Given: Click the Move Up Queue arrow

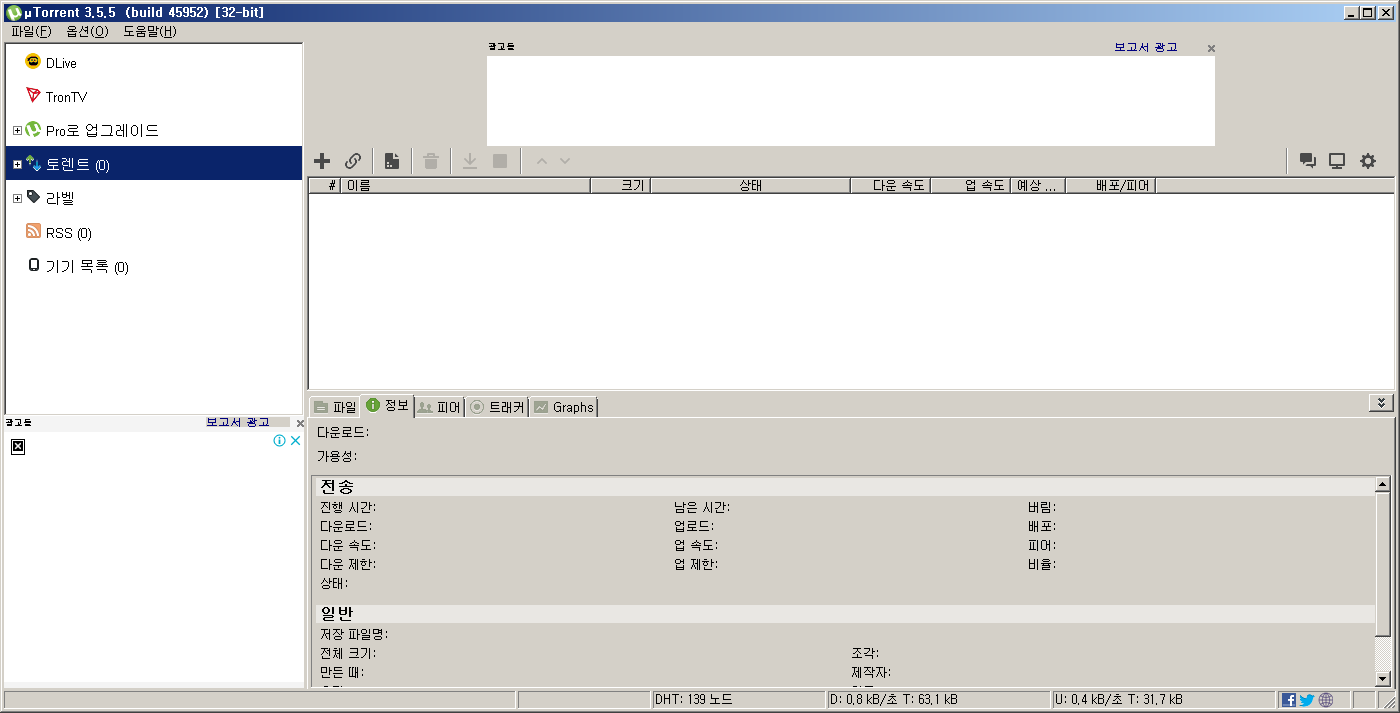Looking at the screenshot, I should [541, 161].
